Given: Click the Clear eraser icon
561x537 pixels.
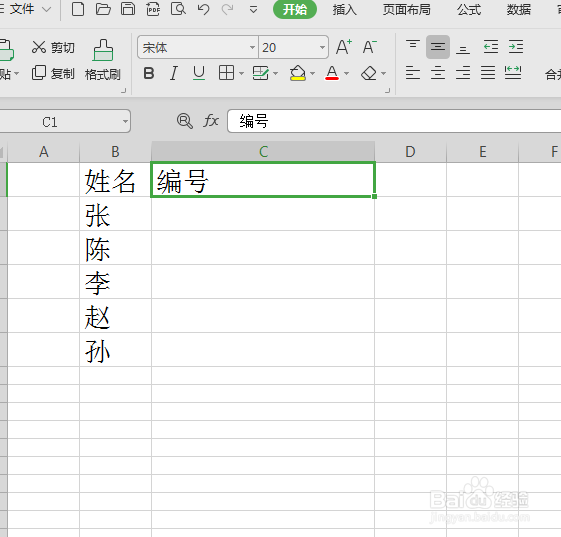Looking at the screenshot, I should (369, 73).
